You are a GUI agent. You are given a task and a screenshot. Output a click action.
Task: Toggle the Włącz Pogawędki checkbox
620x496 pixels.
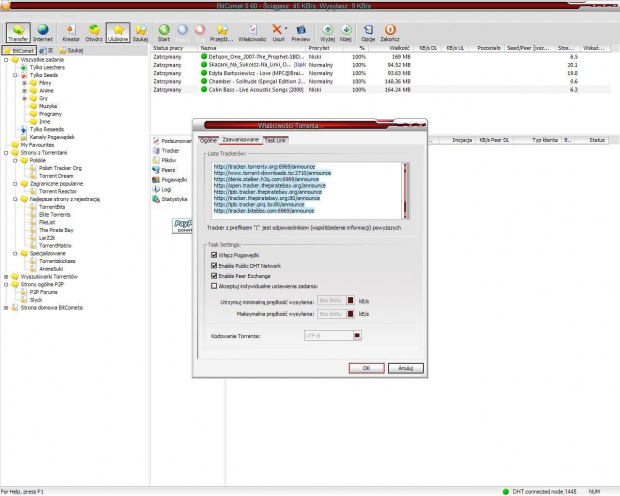pyautogui.click(x=214, y=255)
